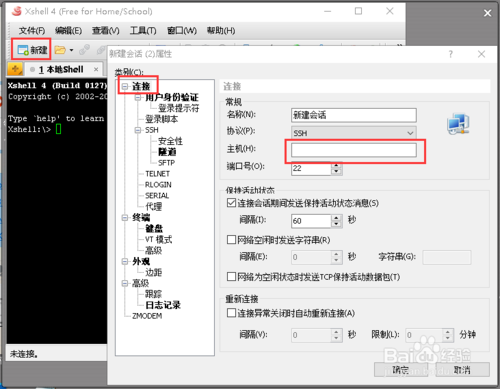Collapse the 高级 category tree node
The height and width of the screenshot is (389, 500).
tap(125, 283)
